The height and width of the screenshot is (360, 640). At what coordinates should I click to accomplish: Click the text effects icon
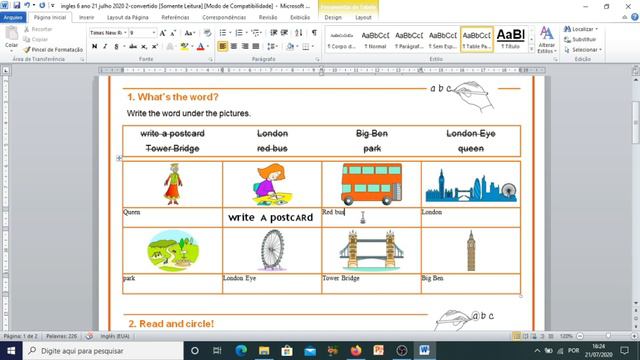(x=170, y=47)
